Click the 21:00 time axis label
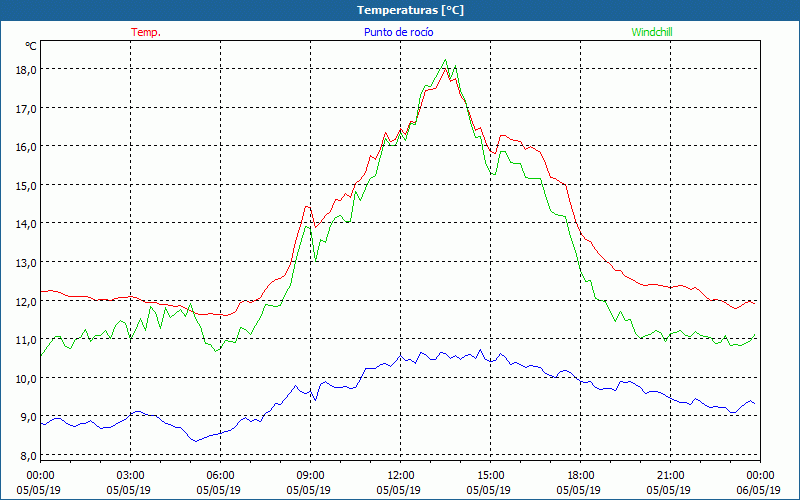The height and width of the screenshot is (500, 800). click(x=670, y=476)
